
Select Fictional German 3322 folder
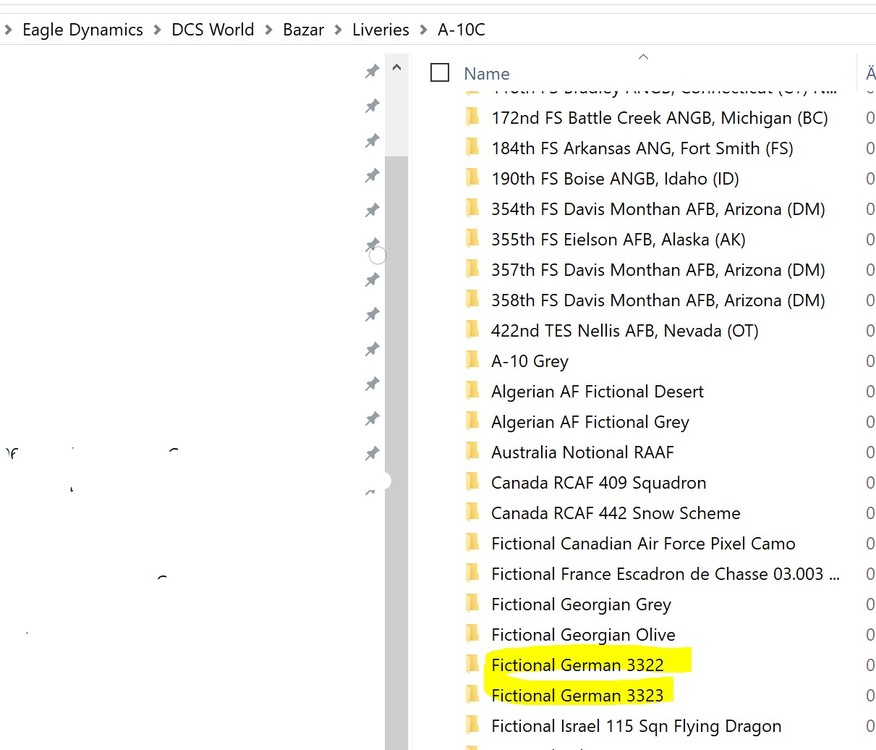(x=577, y=665)
